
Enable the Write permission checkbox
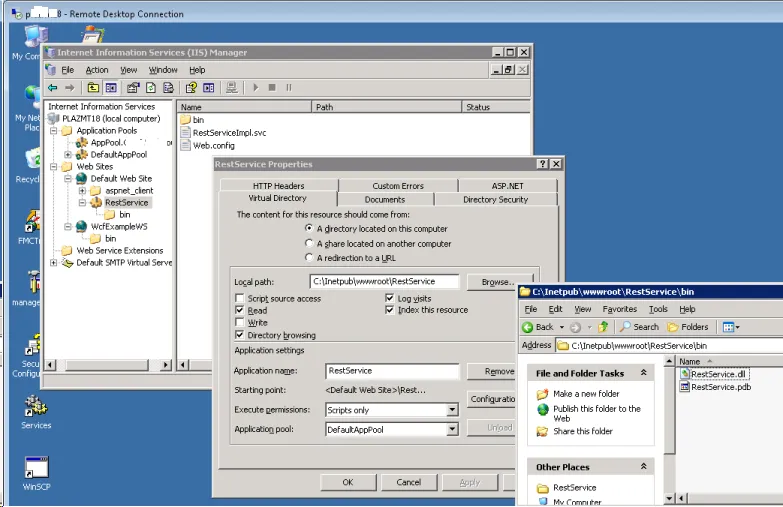pos(240,322)
